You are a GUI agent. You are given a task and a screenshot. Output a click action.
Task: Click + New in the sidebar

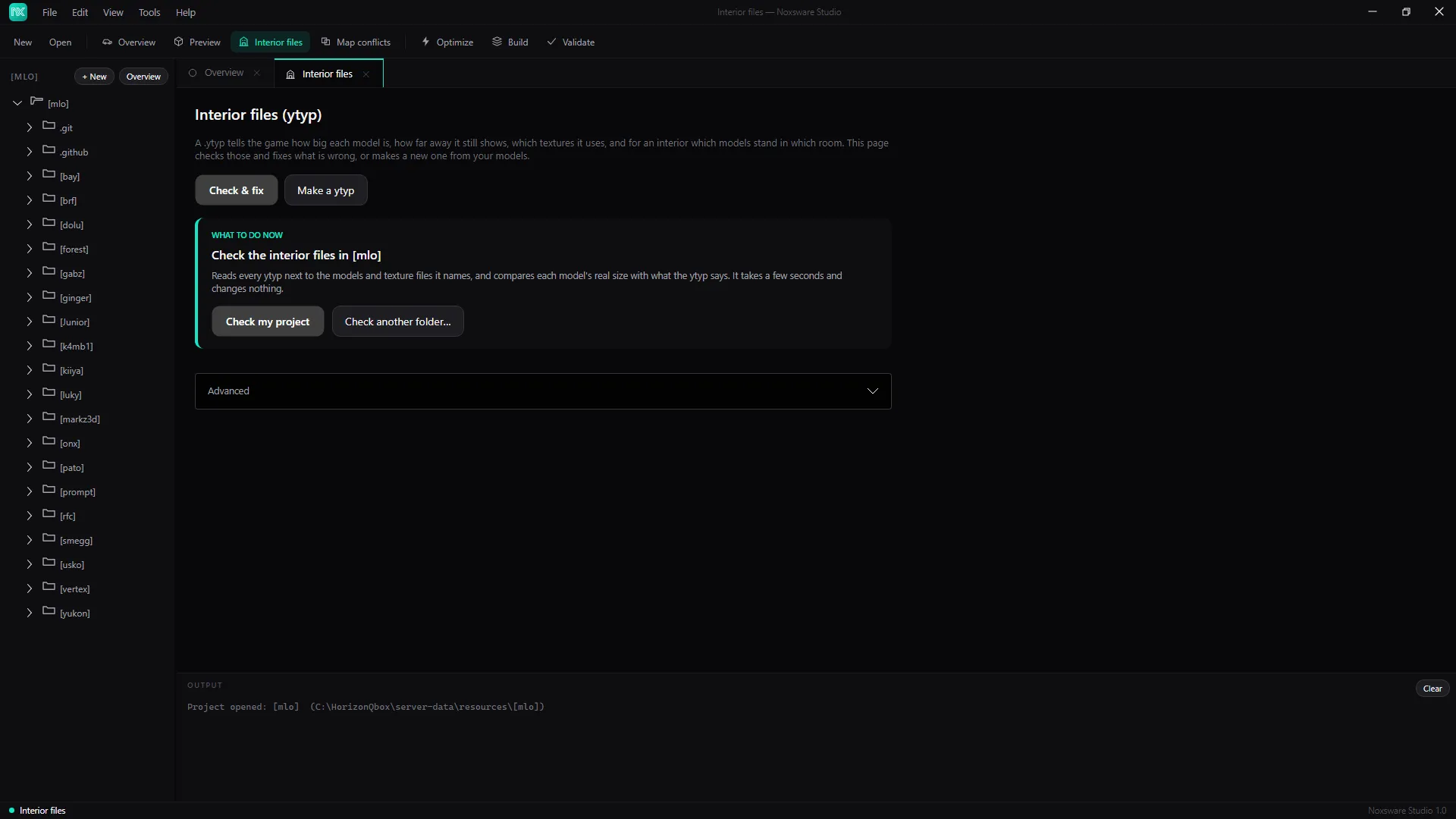click(94, 77)
